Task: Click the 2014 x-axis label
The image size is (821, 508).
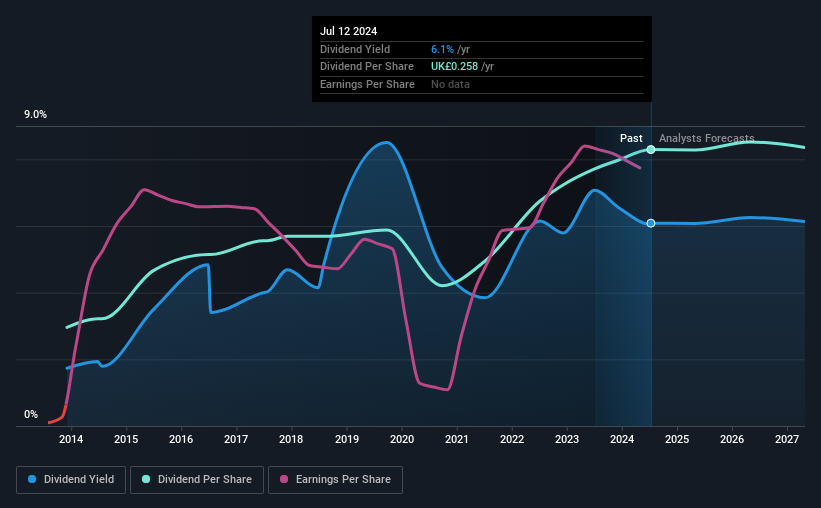Action: pyautogui.click(x=71, y=439)
